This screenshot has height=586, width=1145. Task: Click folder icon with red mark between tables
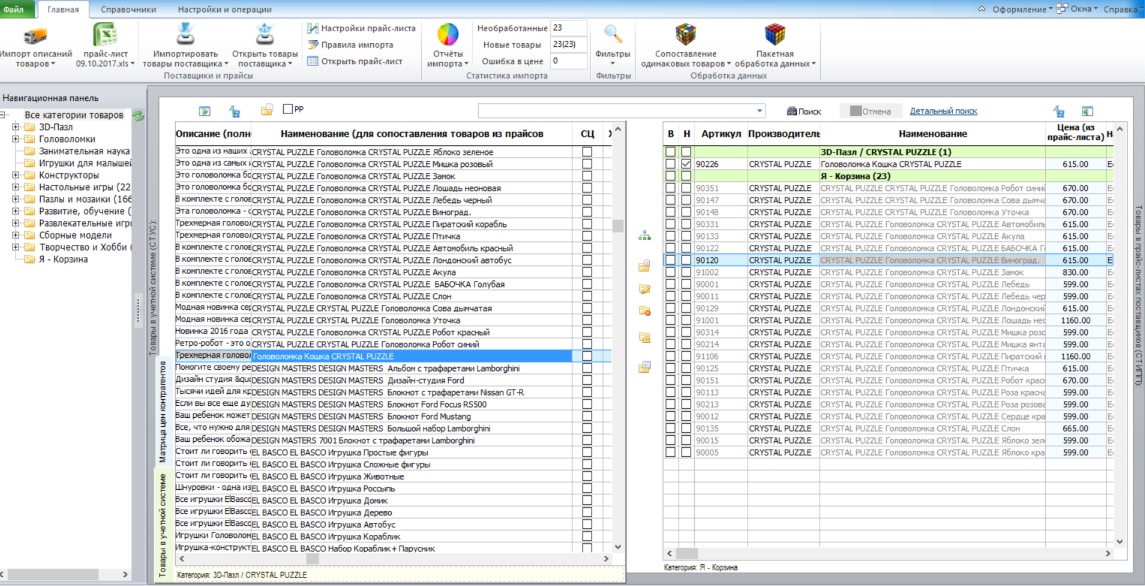[x=644, y=311]
